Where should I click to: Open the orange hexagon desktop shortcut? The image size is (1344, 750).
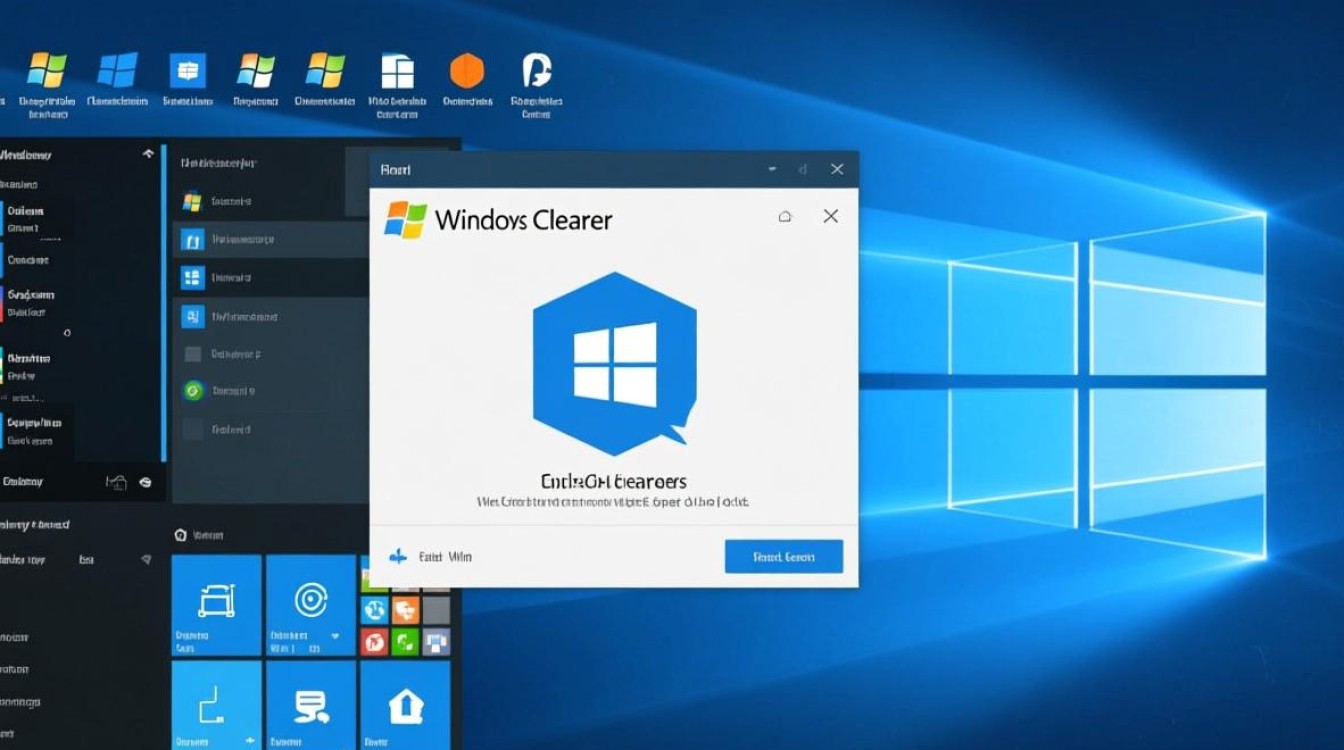(466, 68)
